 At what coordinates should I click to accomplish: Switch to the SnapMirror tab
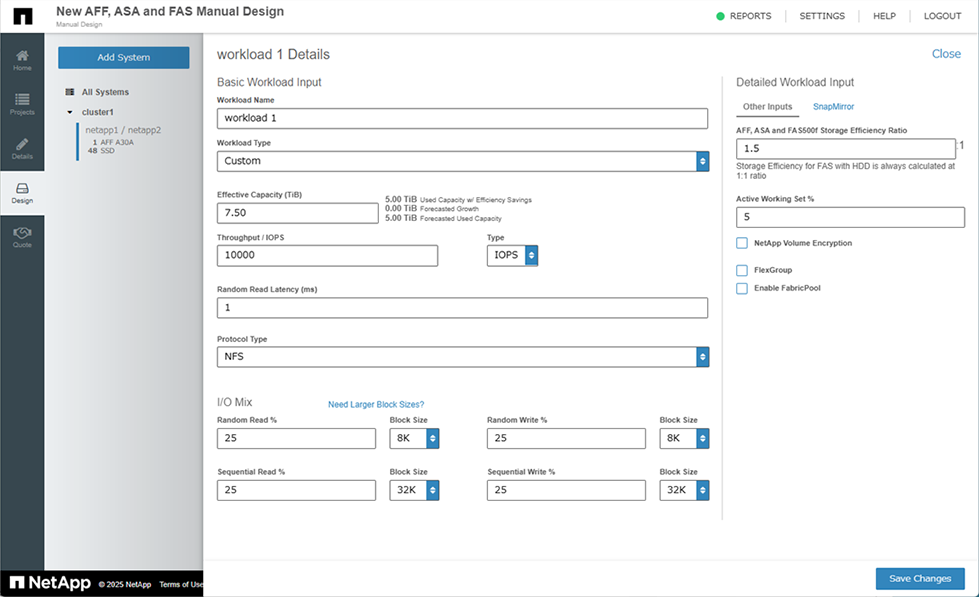[833, 107]
